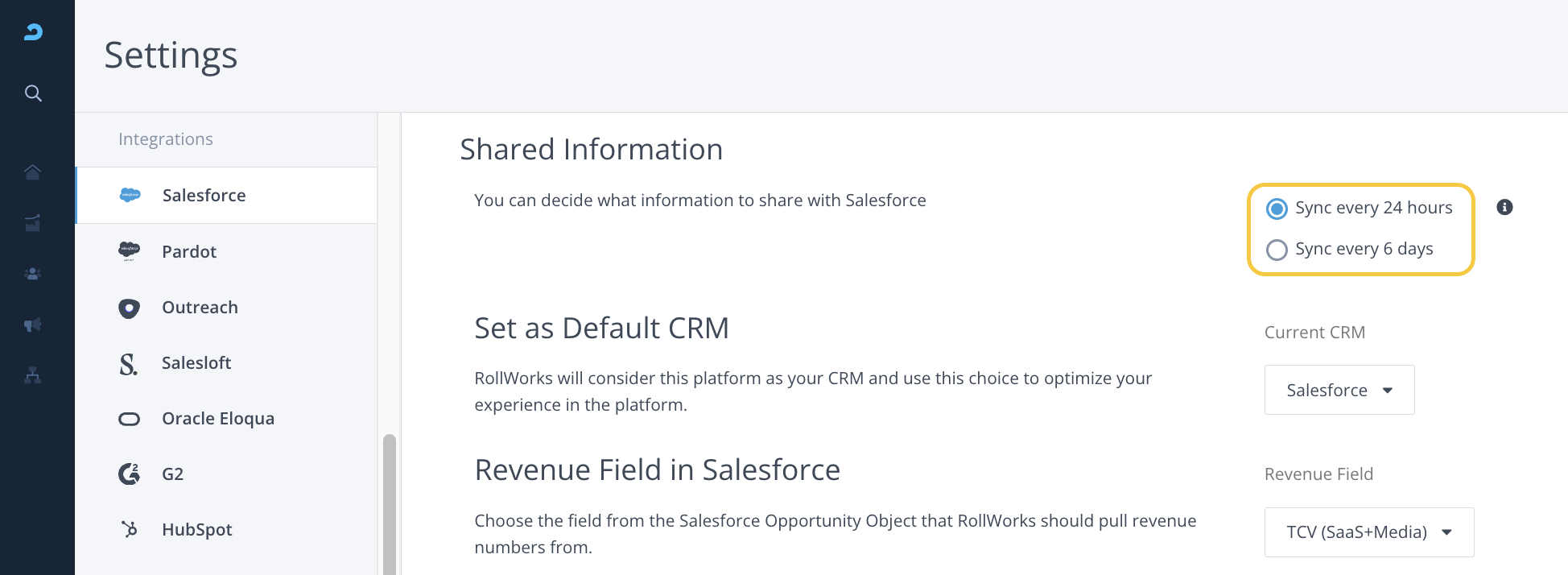
Task: Open the G2 integration
Action: pos(172,474)
